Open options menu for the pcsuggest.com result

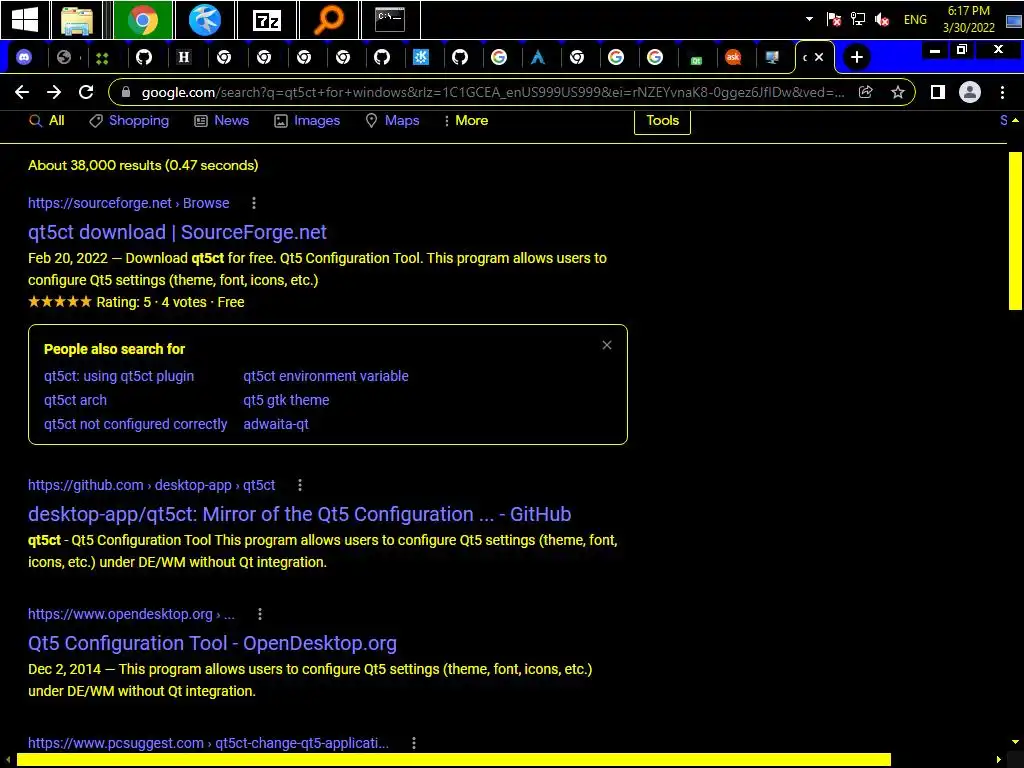(414, 743)
